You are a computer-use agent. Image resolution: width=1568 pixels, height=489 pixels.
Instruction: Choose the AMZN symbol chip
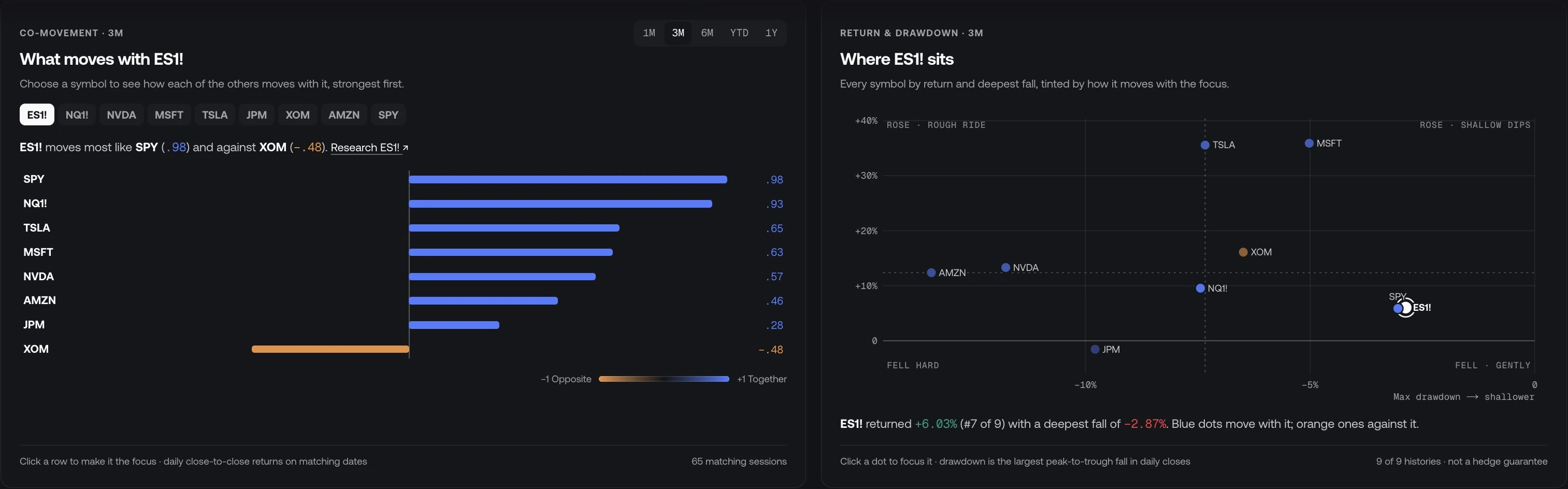pyautogui.click(x=344, y=114)
